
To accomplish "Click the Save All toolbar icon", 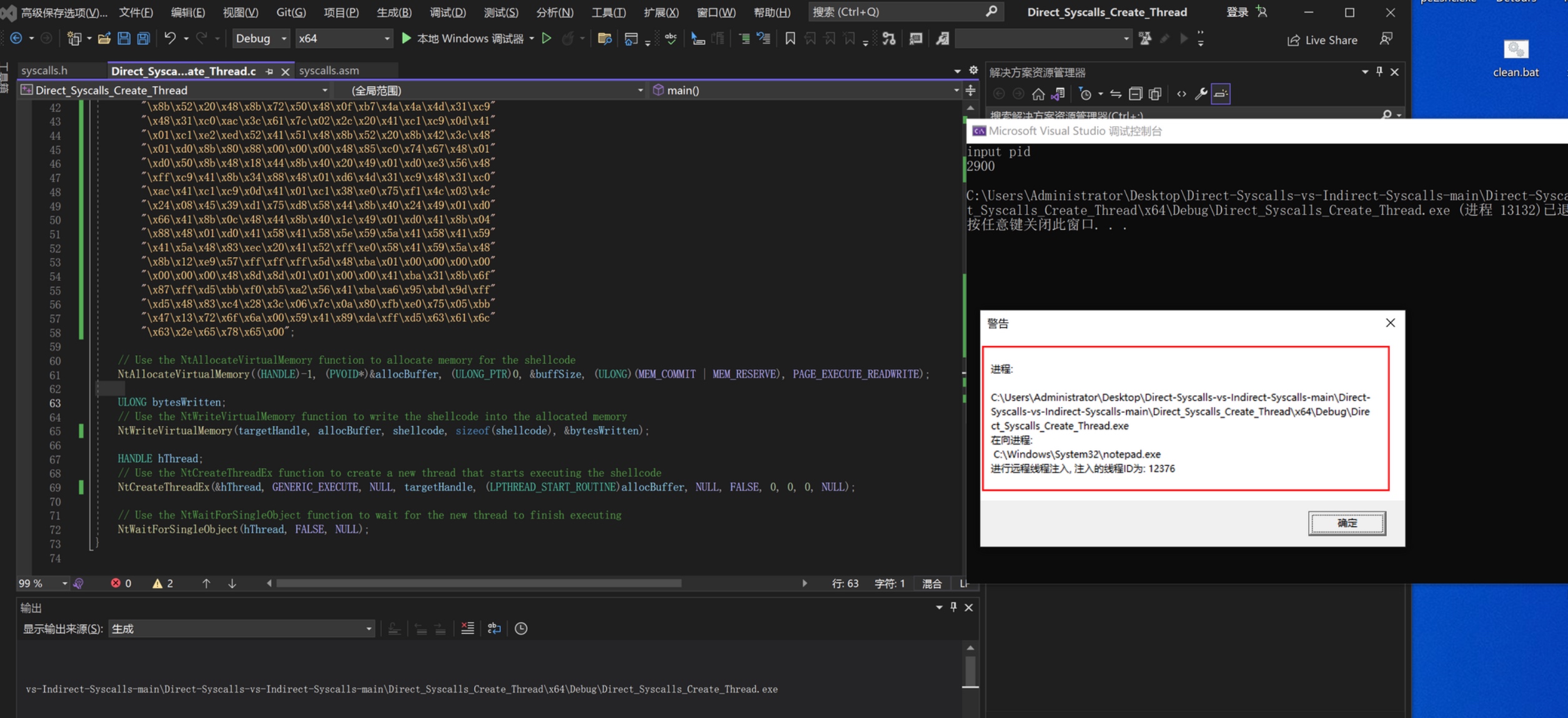I will tap(144, 39).
